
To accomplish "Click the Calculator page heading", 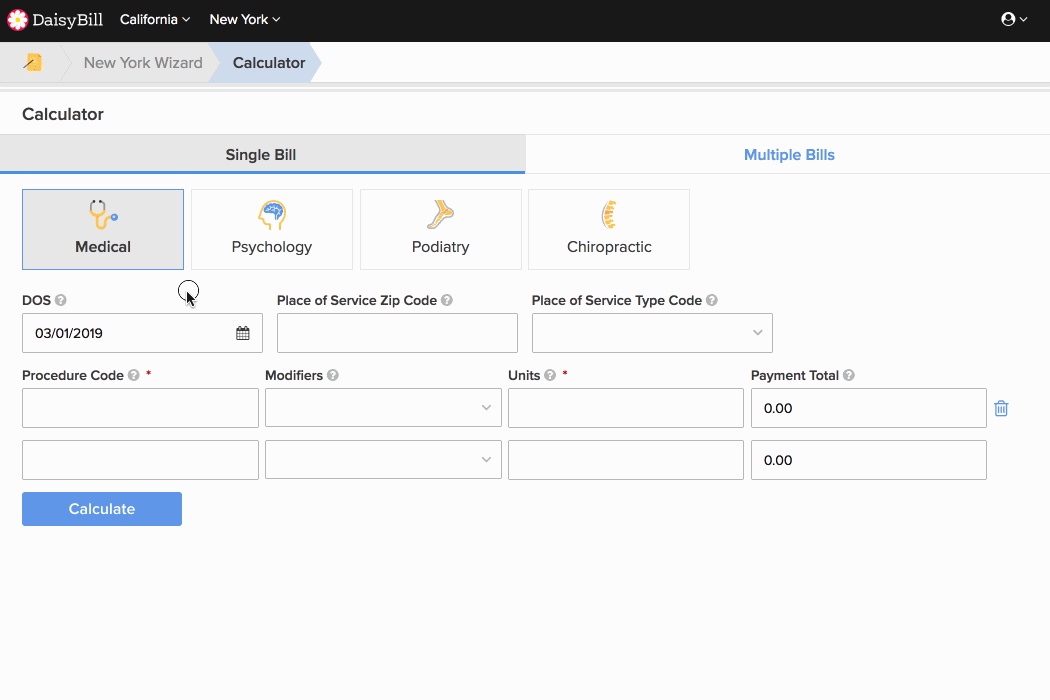I will pyautogui.click(x=63, y=114).
